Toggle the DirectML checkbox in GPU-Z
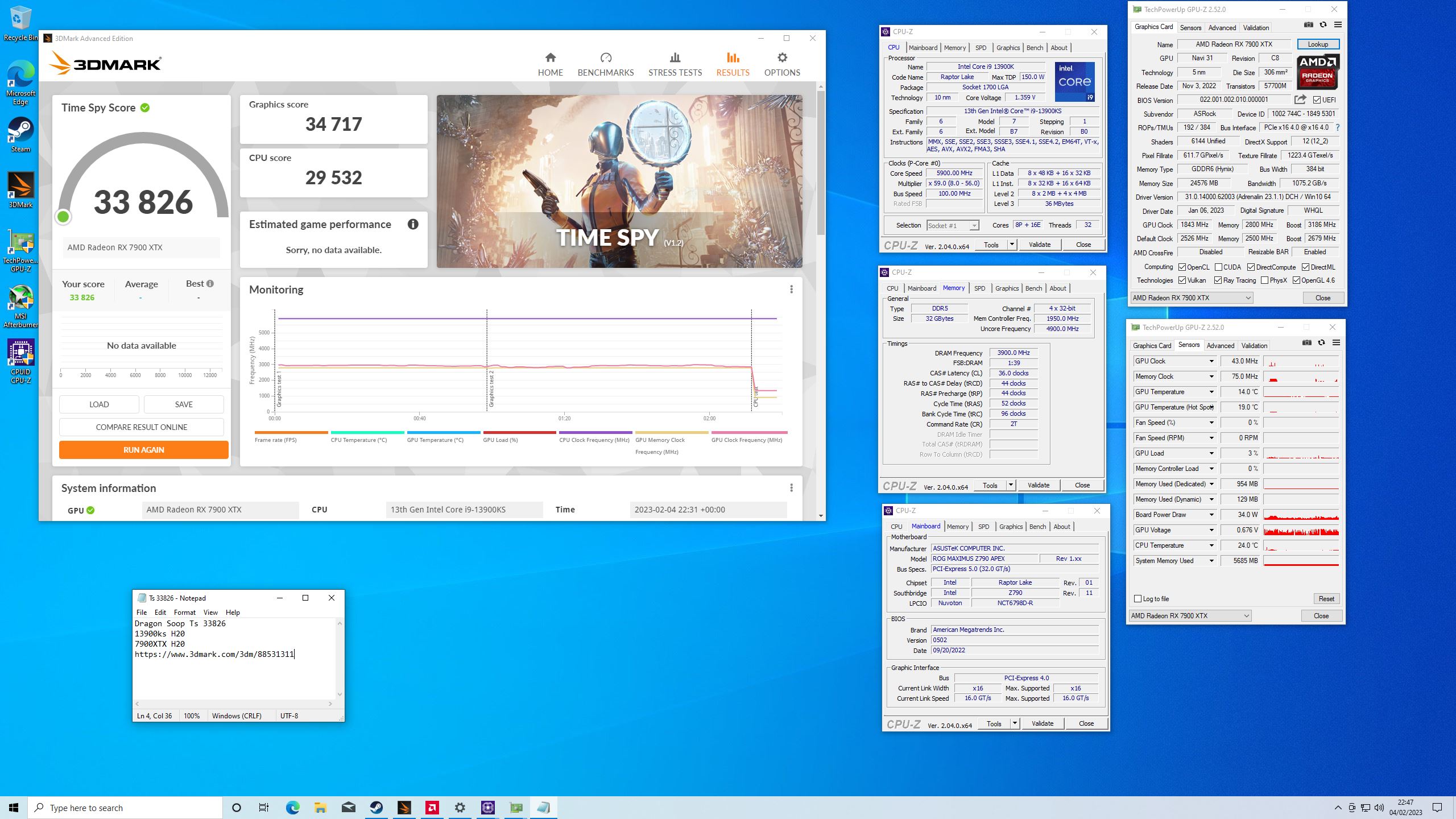The image size is (1456, 819). tap(1306, 267)
